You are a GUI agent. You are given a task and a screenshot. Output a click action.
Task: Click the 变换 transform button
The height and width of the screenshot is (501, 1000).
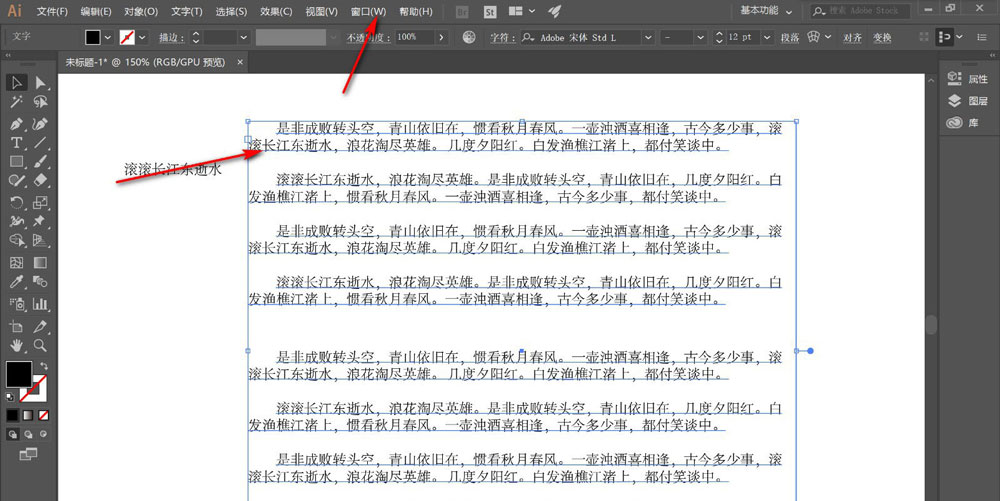pyautogui.click(x=881, y=37)
